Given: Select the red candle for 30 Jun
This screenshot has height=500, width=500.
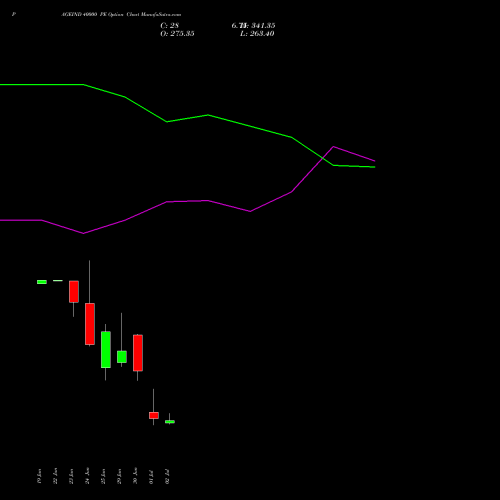Looking at the screenshot, I should 138,353.
